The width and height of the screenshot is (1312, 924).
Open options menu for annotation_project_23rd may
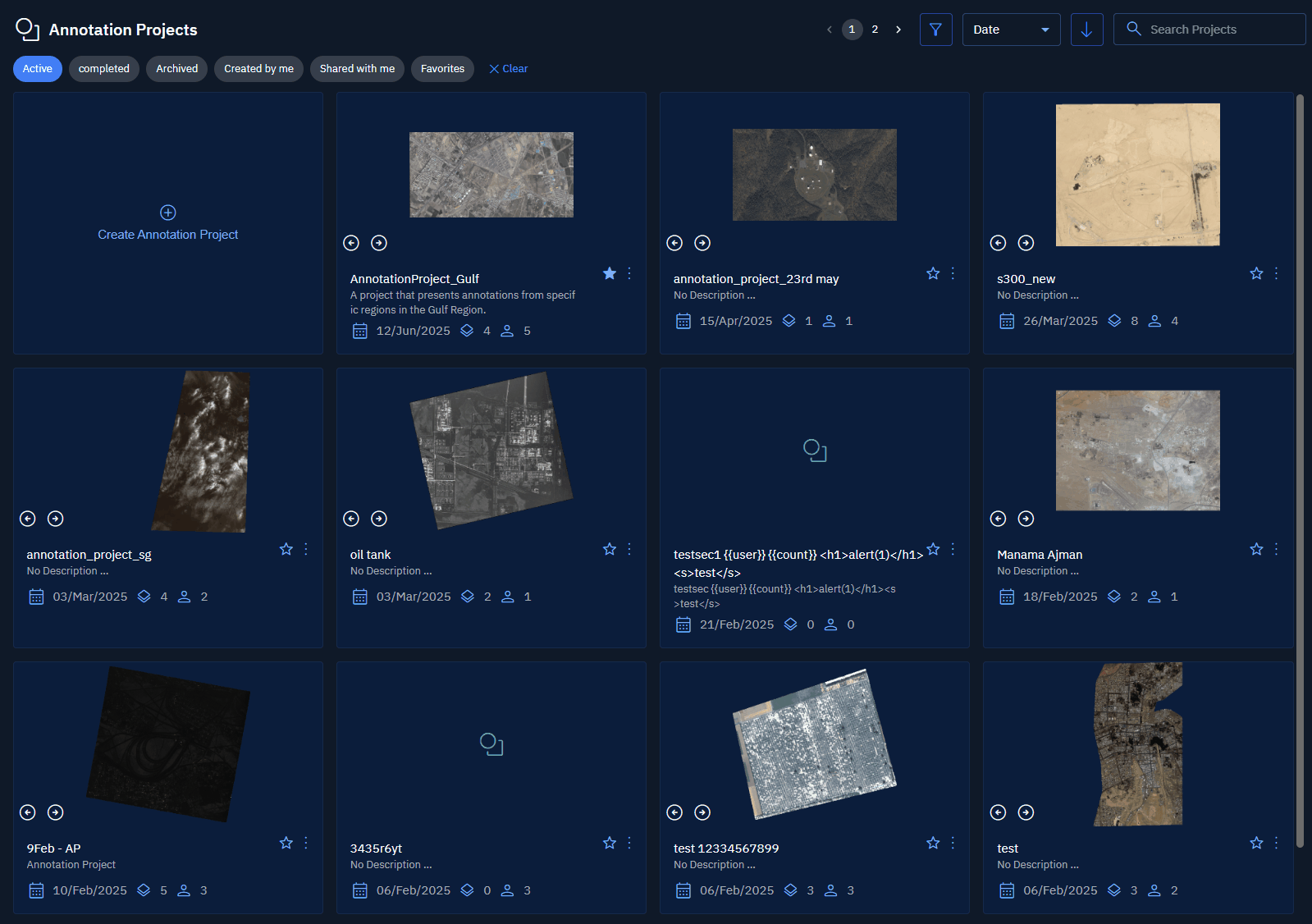pyautogui.click(x=953, y=273)
